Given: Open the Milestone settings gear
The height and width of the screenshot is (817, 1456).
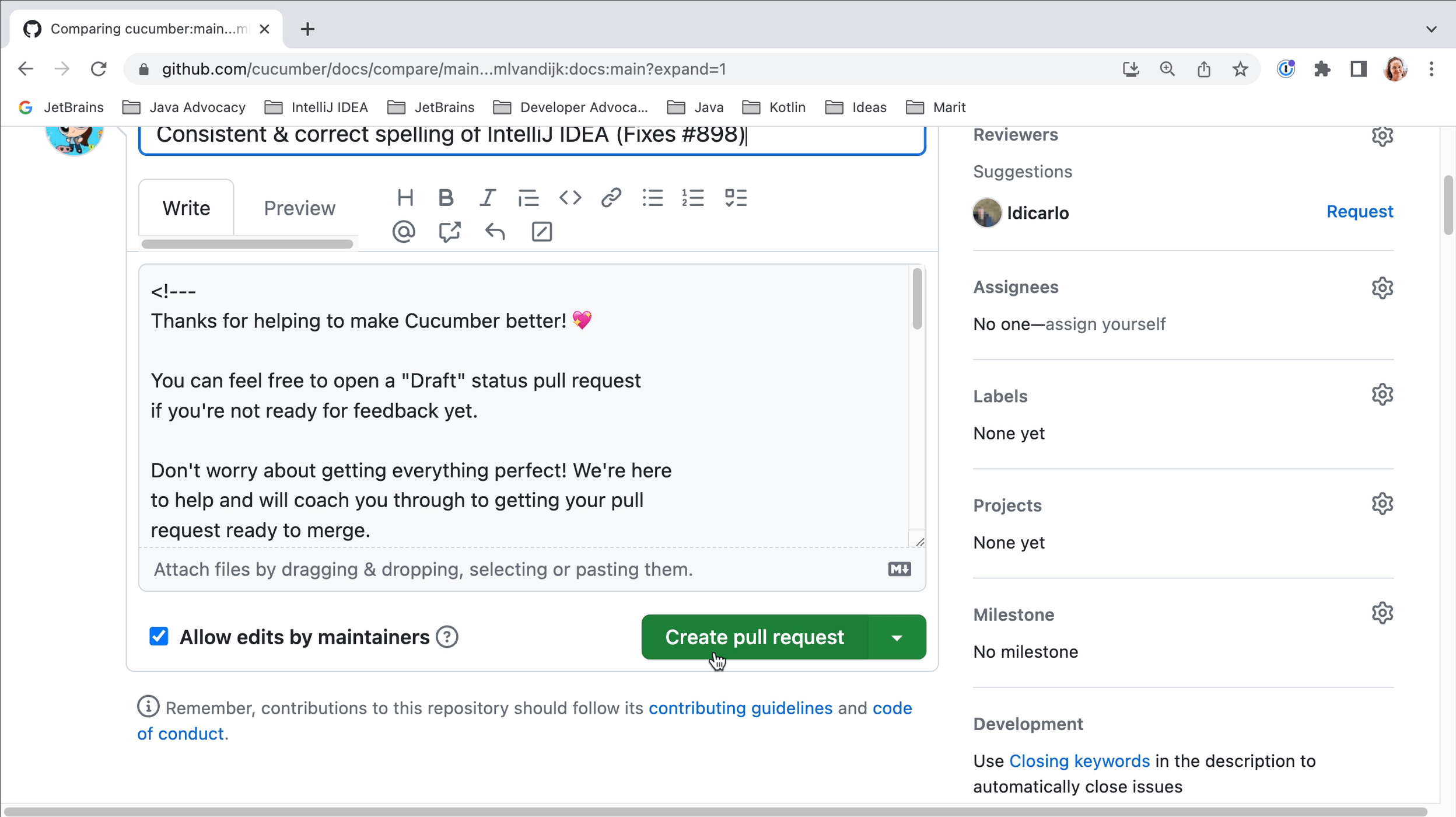Looking at the screenshot, I should 1382,612.
